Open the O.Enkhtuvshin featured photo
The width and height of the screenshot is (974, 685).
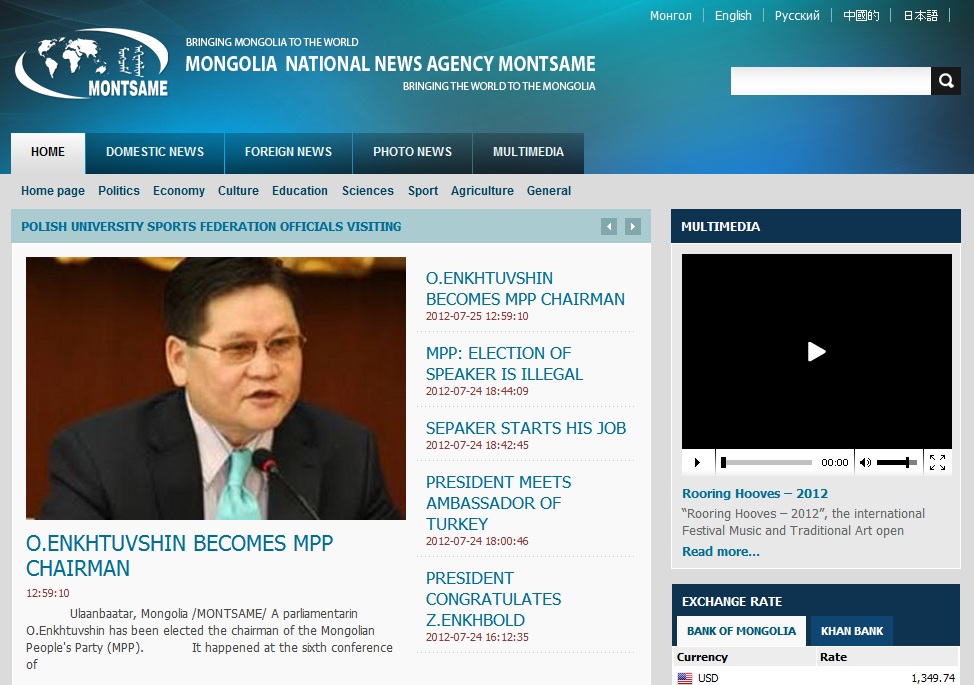[x=216, y=388]
